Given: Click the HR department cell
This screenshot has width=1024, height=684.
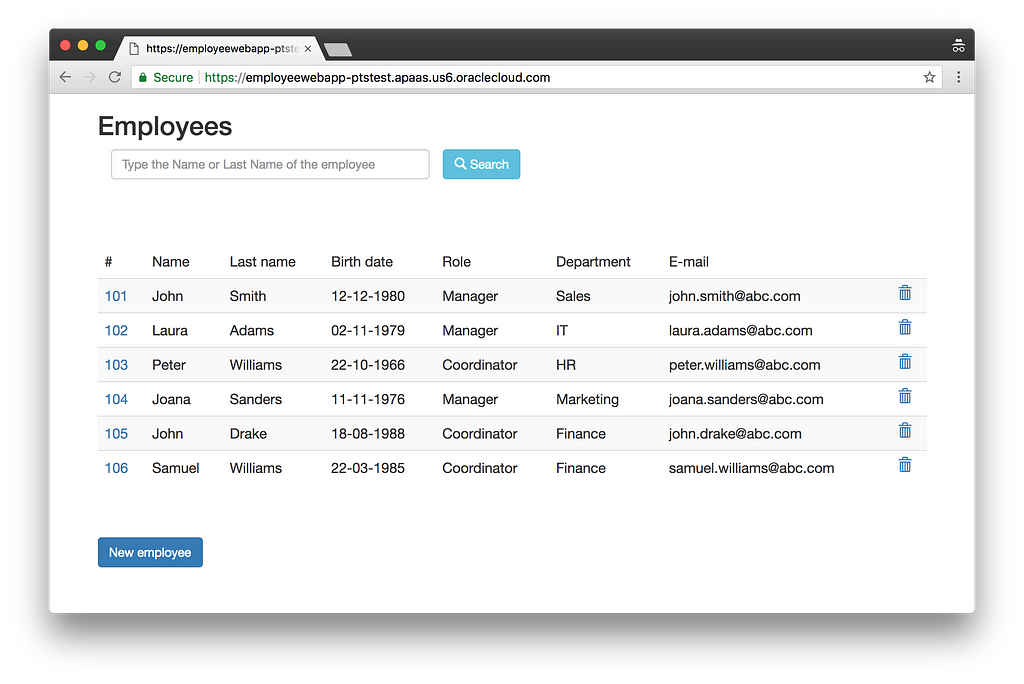Looking at the screenshot, I should pos(566,365).
